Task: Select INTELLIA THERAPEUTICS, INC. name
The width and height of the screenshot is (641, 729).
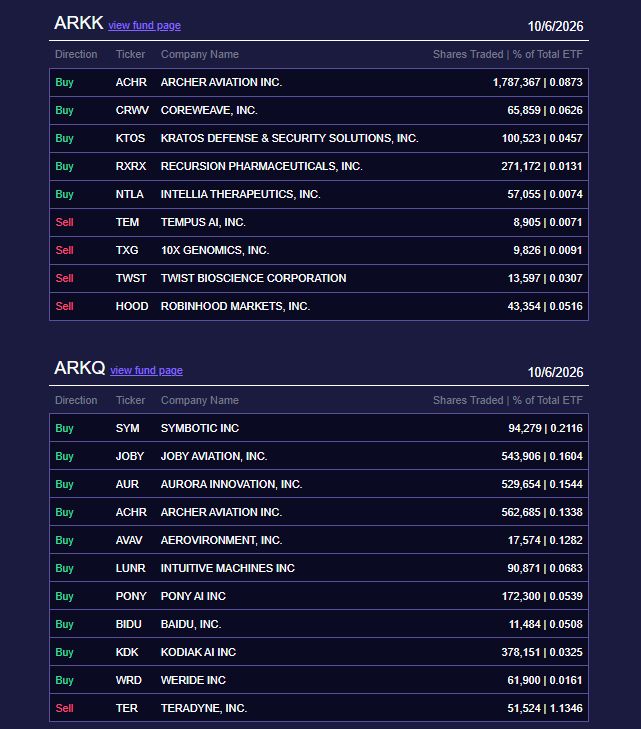Action: (x=240, y=194)
